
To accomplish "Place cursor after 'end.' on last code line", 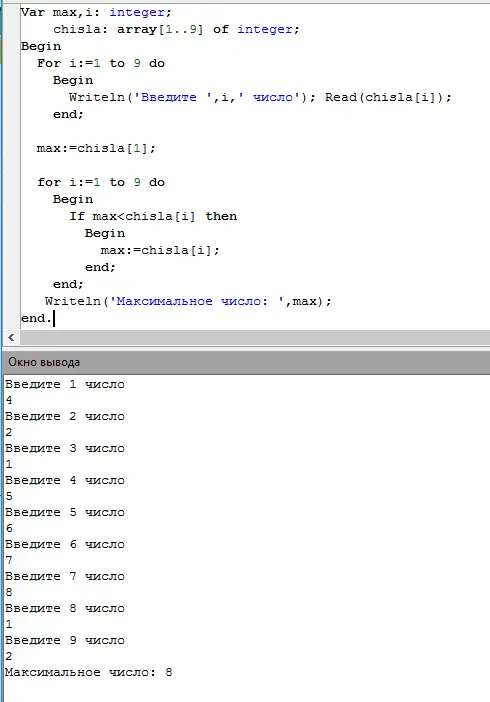I will click(x=53, y=318).
